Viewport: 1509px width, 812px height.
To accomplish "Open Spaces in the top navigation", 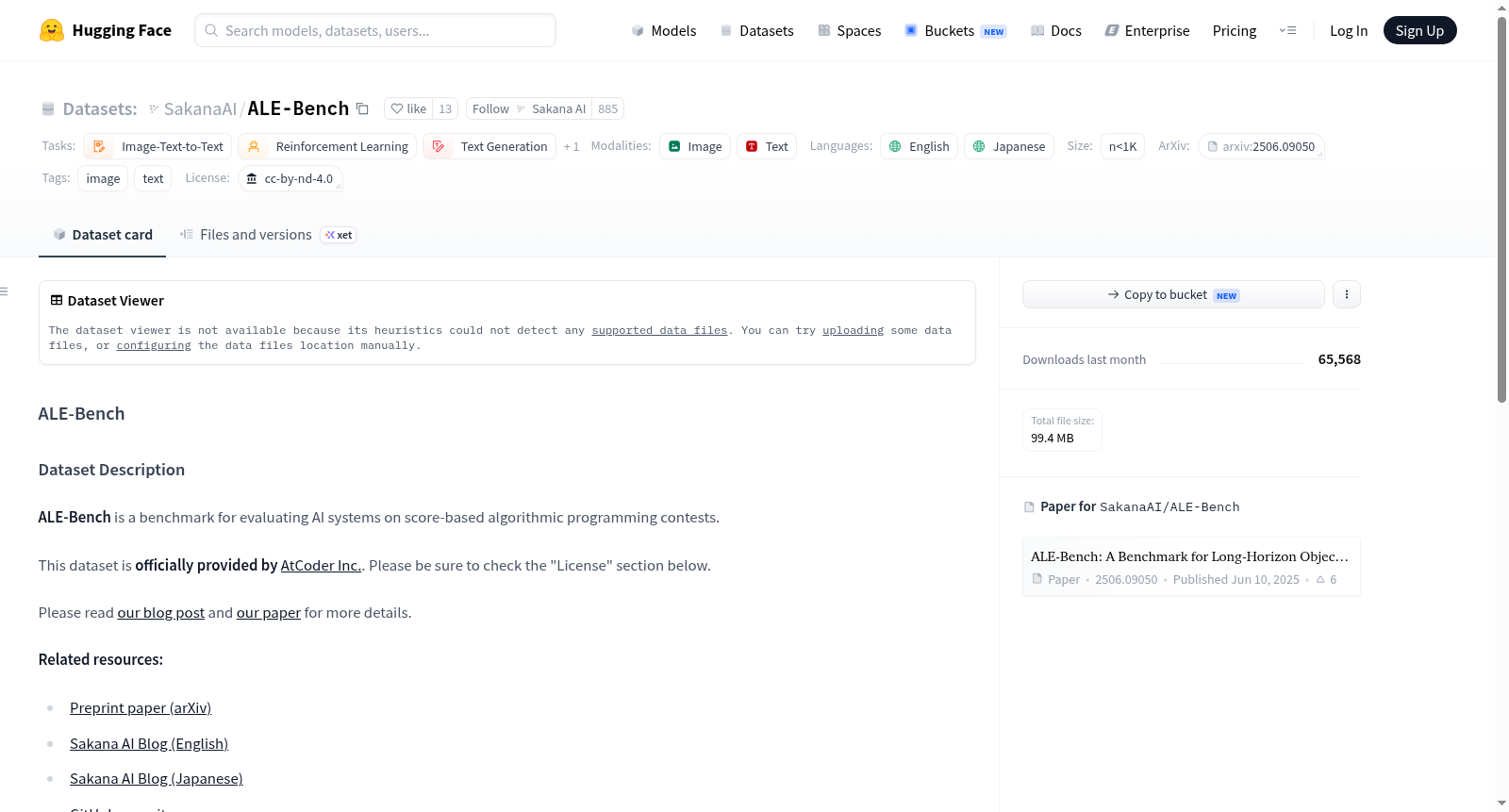I will pyautogui.click(x=849, y=30).
